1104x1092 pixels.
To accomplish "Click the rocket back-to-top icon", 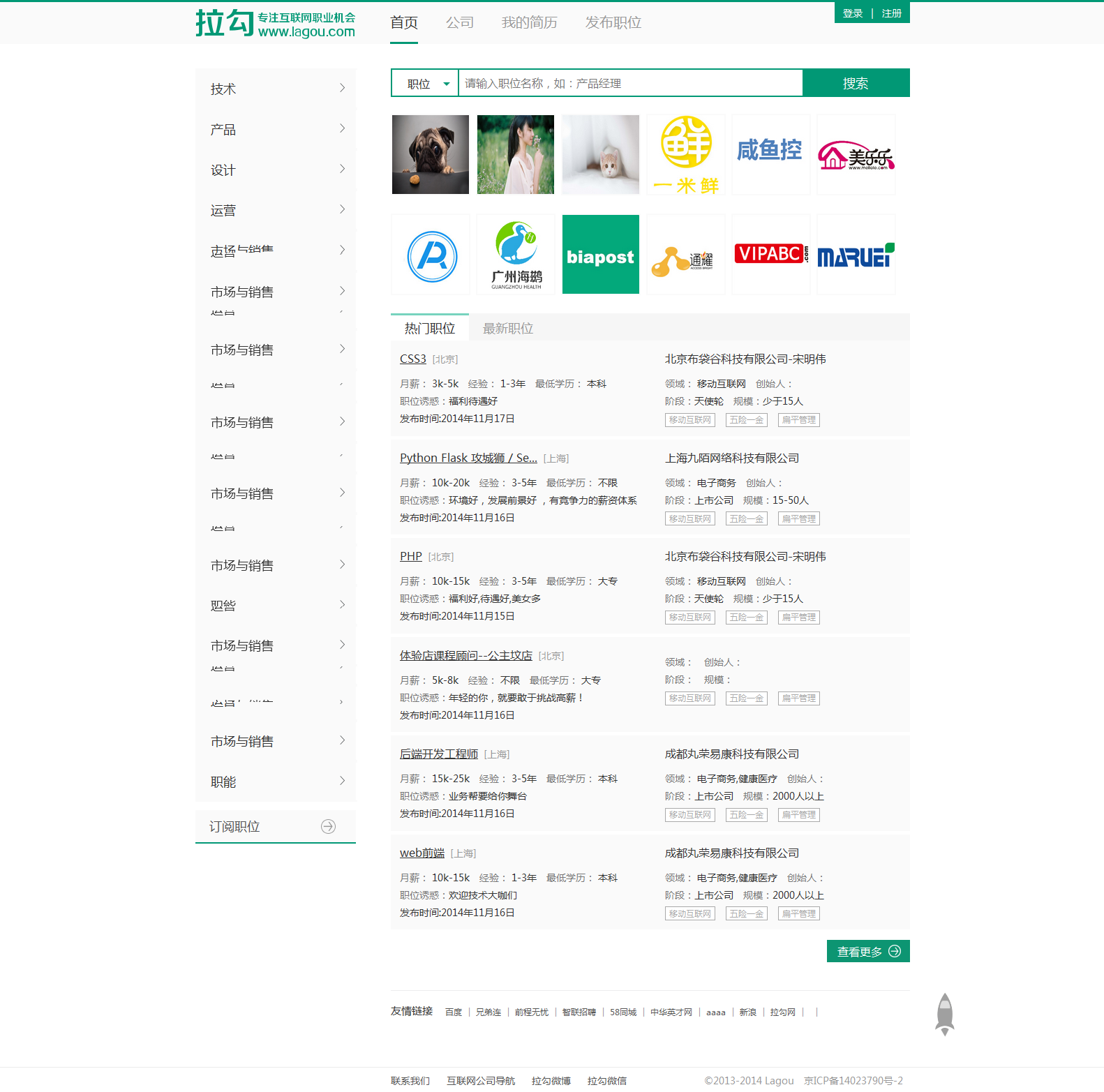I will [945, 1014].
